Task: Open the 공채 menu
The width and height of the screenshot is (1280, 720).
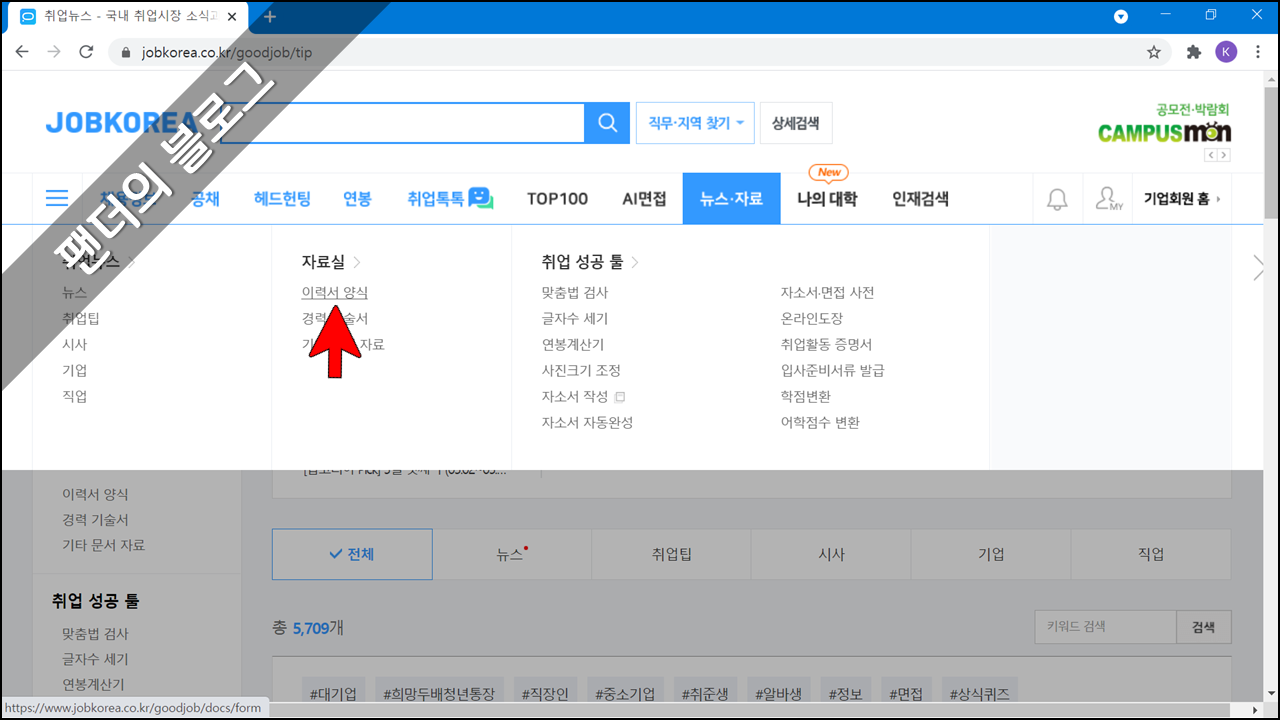Action: click(x=205, y=198)
